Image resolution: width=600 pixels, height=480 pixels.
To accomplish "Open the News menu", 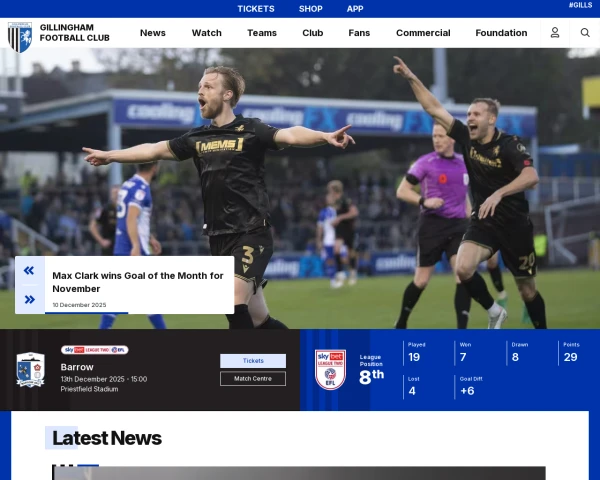I will tap(153, 33).
